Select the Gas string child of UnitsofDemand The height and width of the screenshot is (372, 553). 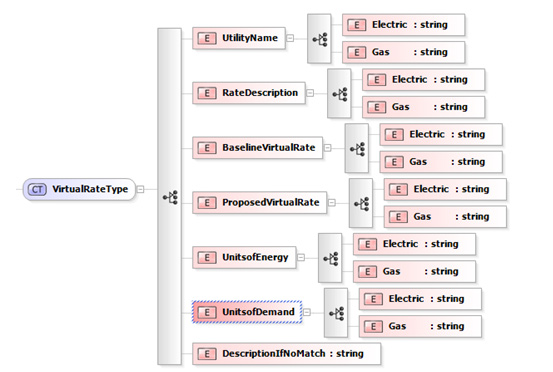pos(420,327)
